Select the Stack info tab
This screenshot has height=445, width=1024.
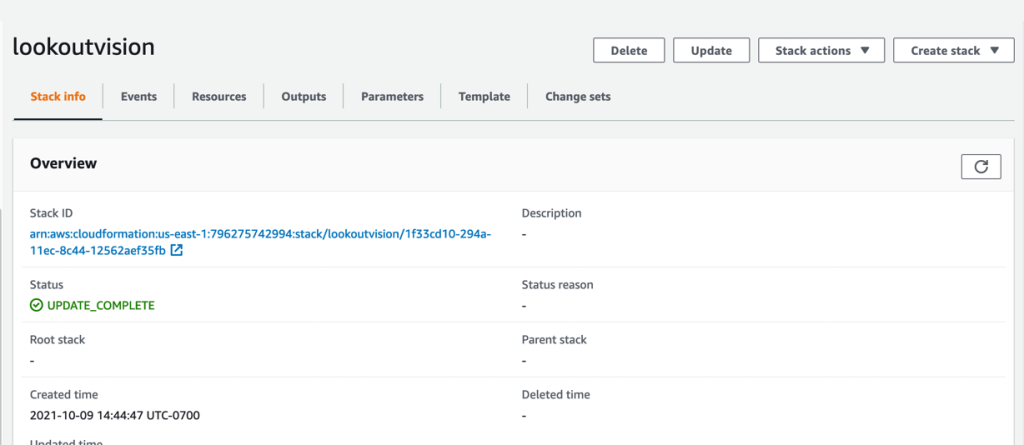pyautogui.click(x=58, y=97)
